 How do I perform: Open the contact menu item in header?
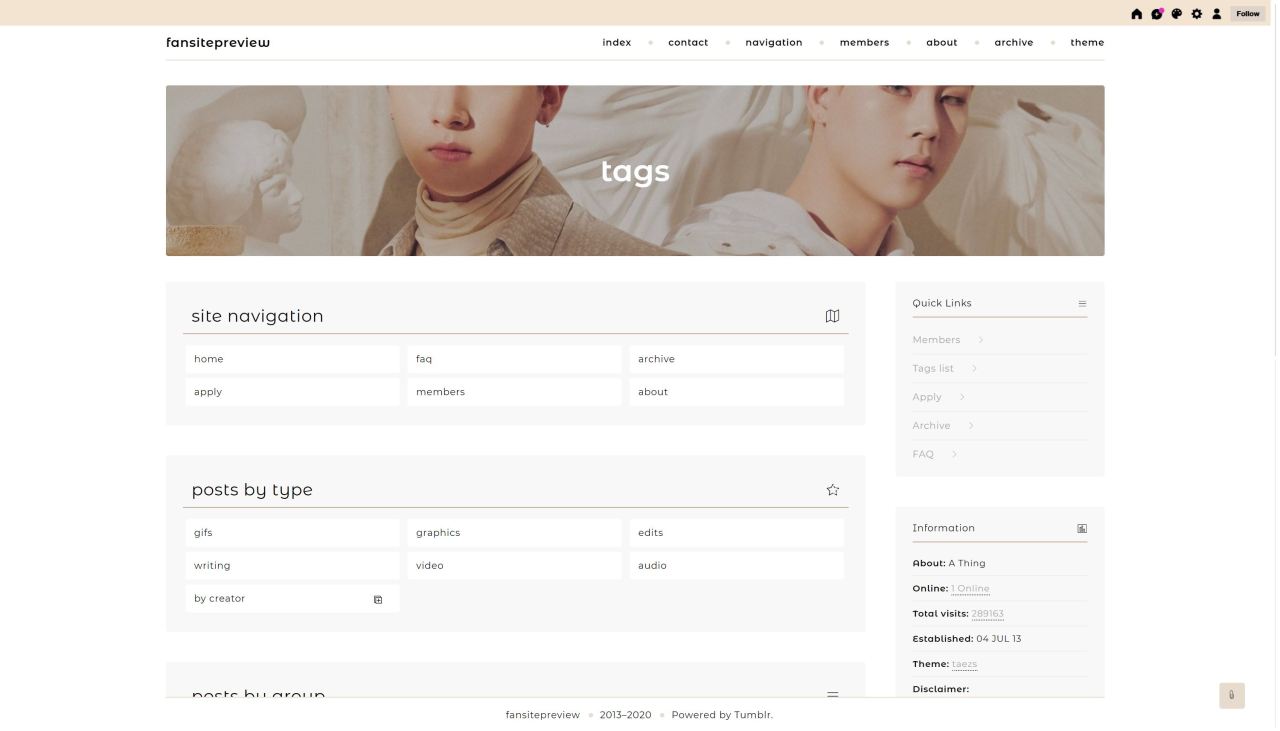(x=688, y=43)
